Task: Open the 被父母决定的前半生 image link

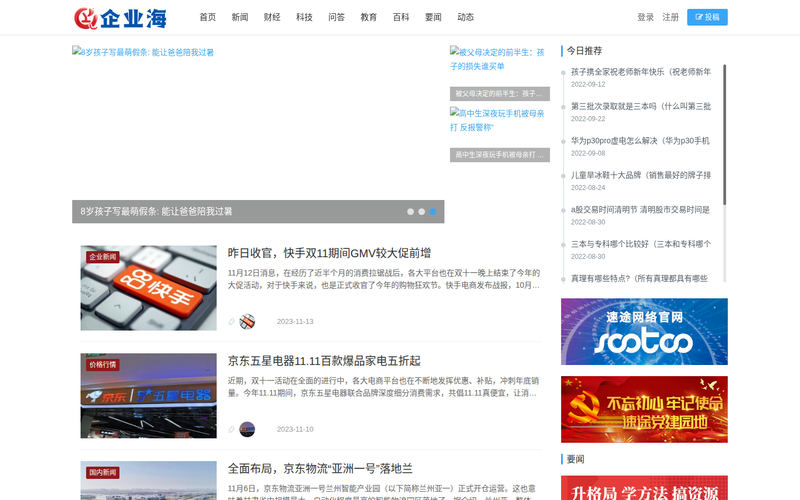Action: point(497,59)
